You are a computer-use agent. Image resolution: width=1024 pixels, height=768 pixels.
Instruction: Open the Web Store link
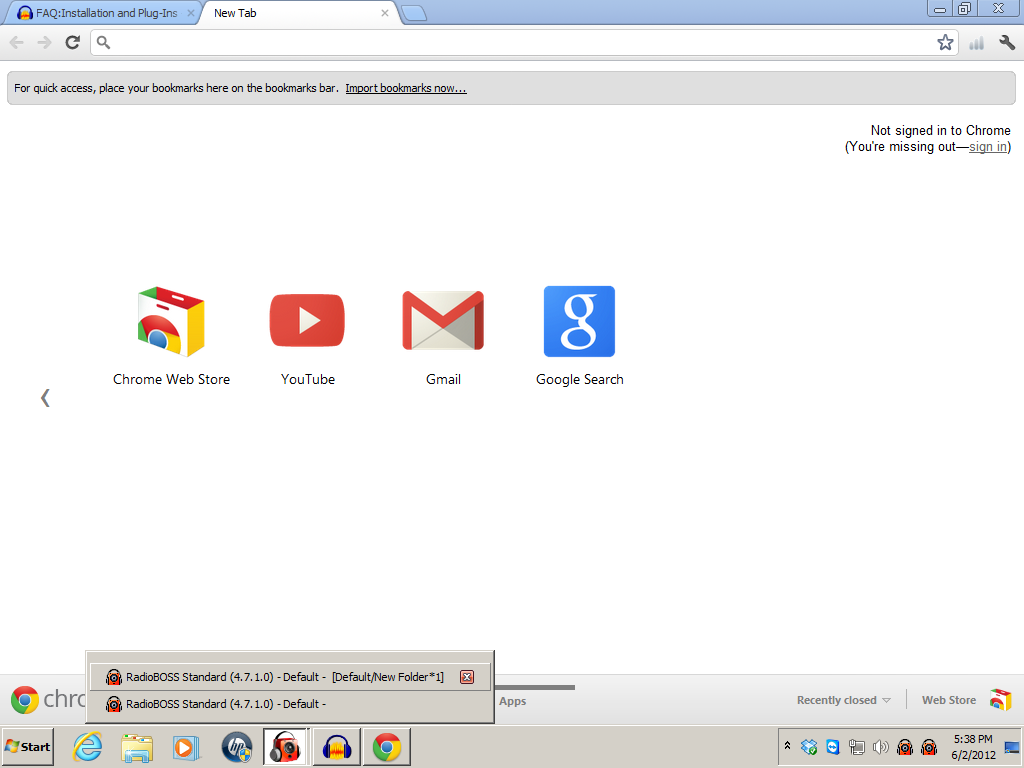pyautogui.click(x=949, y=700)
